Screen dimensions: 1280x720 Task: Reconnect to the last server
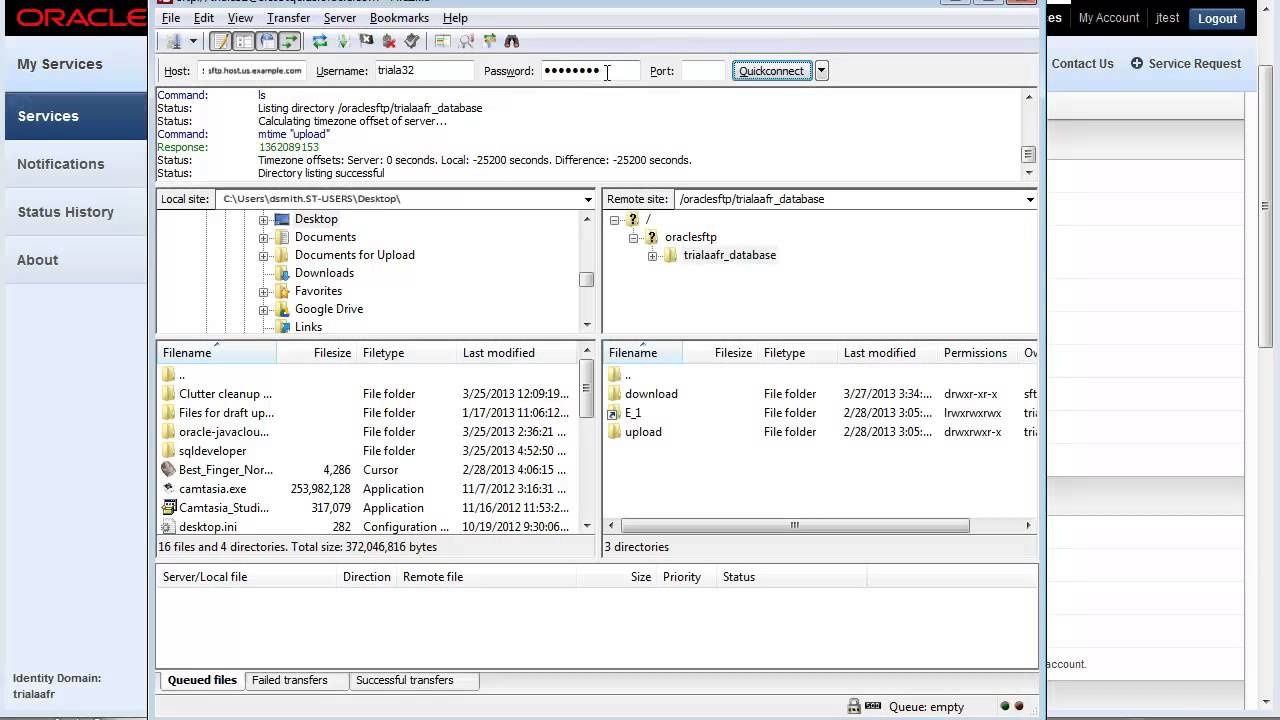coord(412,41)
